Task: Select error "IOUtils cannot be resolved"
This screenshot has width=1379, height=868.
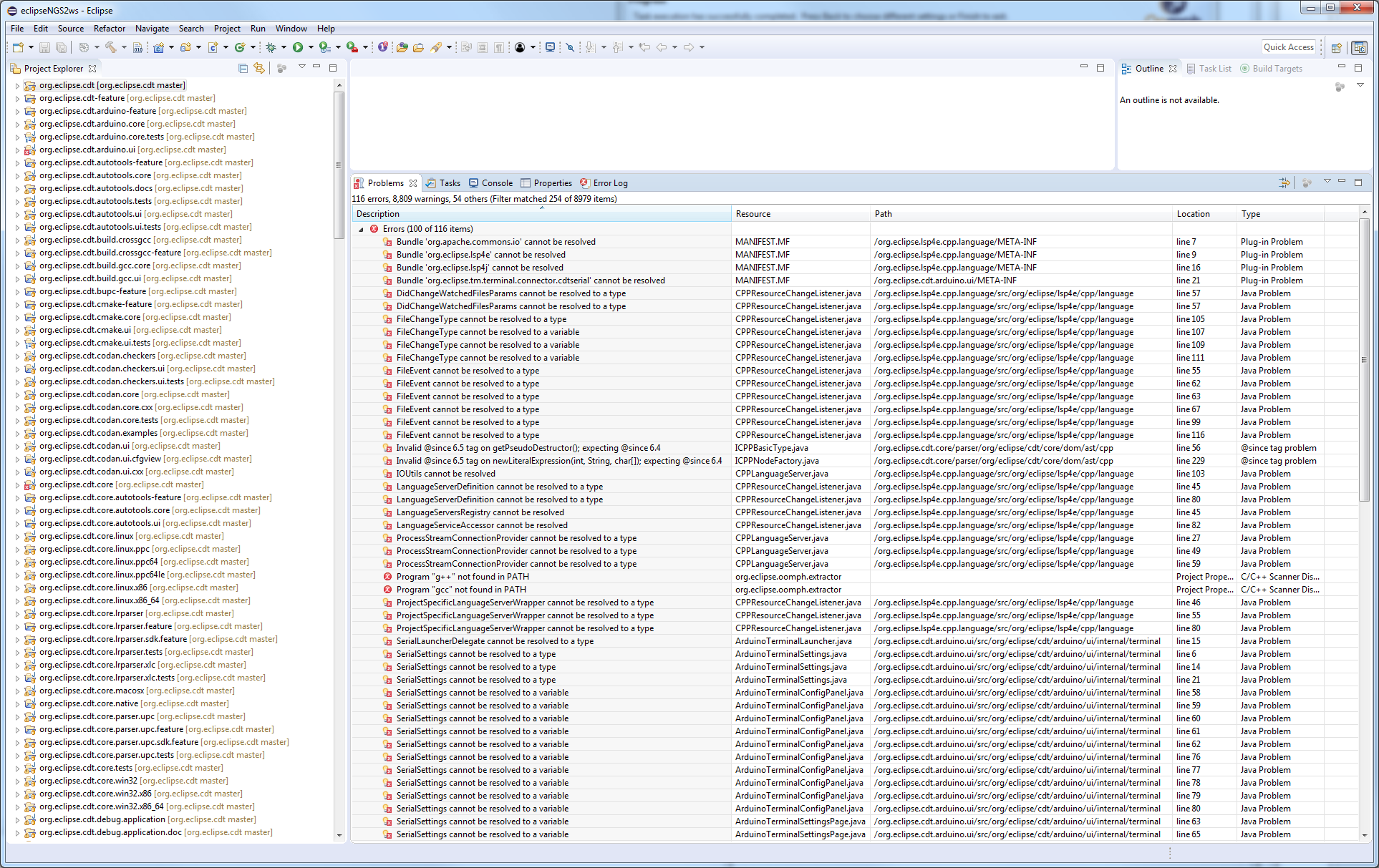Action: coord(445,474)
